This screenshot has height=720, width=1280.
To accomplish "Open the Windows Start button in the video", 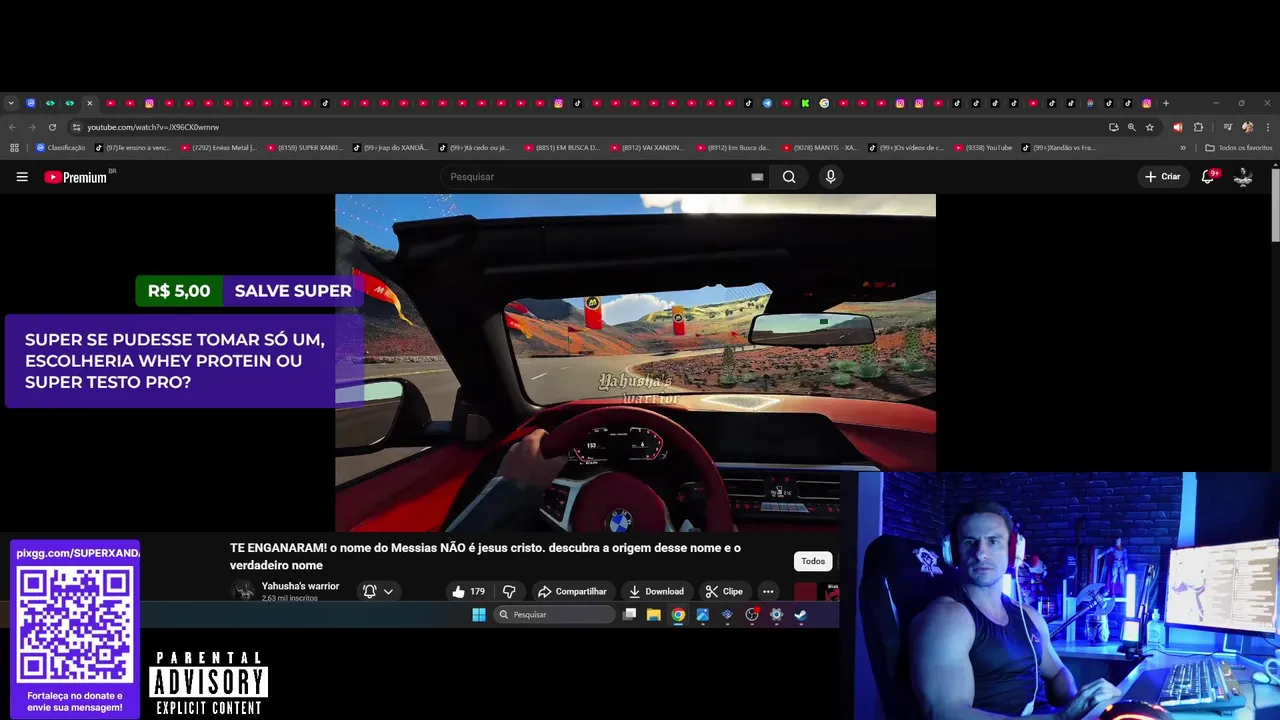I will (x=478, y=615).
